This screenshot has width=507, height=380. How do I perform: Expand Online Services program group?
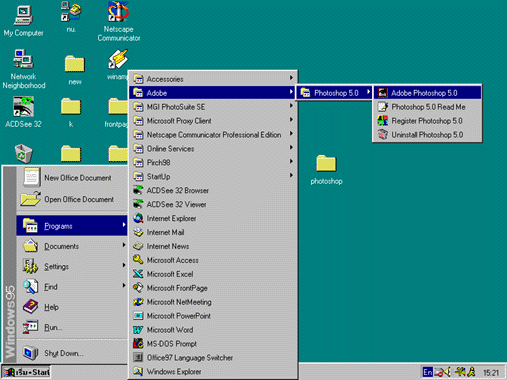(x=213, y=149)
